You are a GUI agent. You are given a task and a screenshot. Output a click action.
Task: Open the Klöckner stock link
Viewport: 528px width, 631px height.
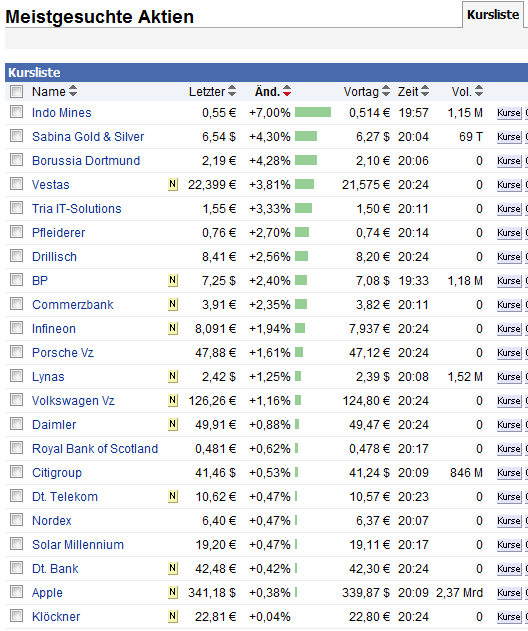click(56, 617)
